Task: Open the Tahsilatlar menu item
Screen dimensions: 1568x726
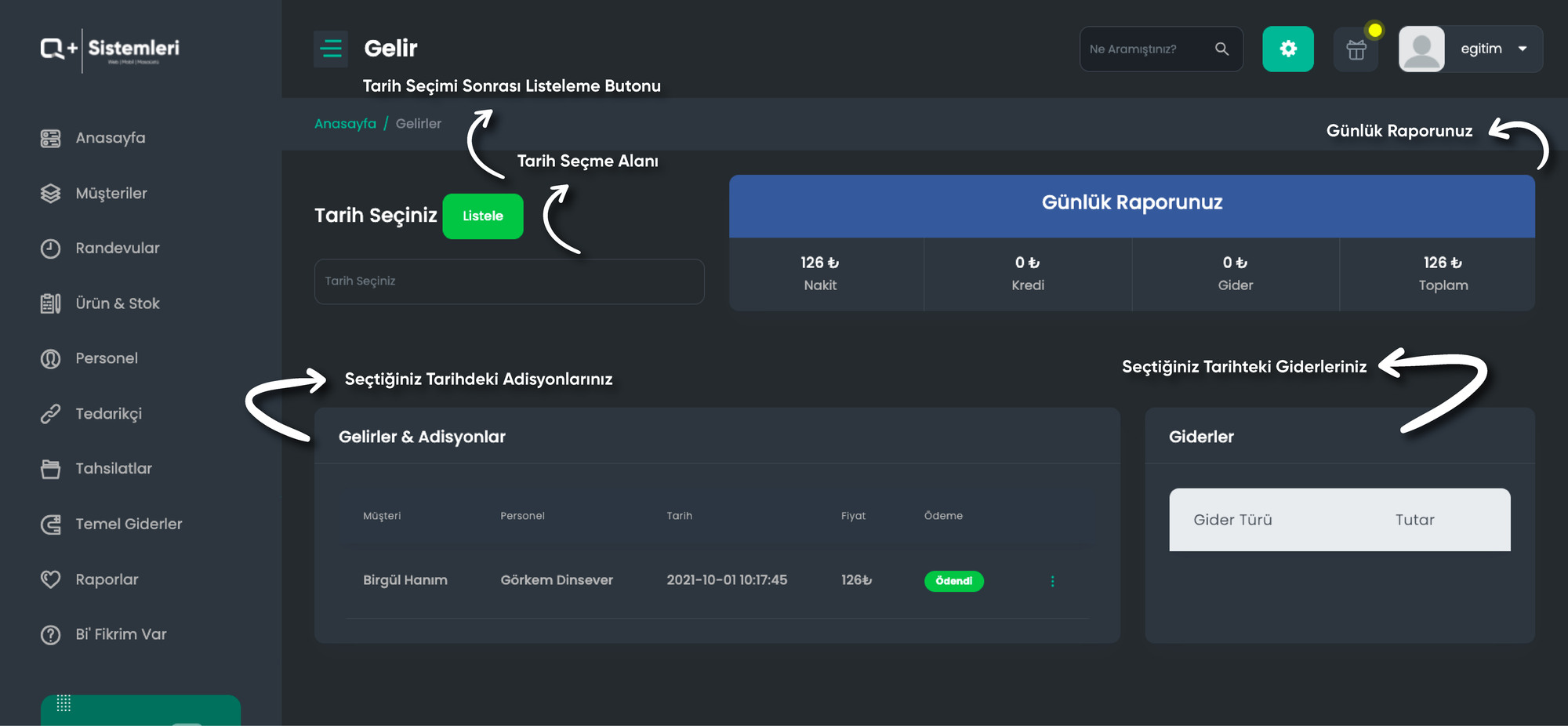Action: click(x=114, y=468)
